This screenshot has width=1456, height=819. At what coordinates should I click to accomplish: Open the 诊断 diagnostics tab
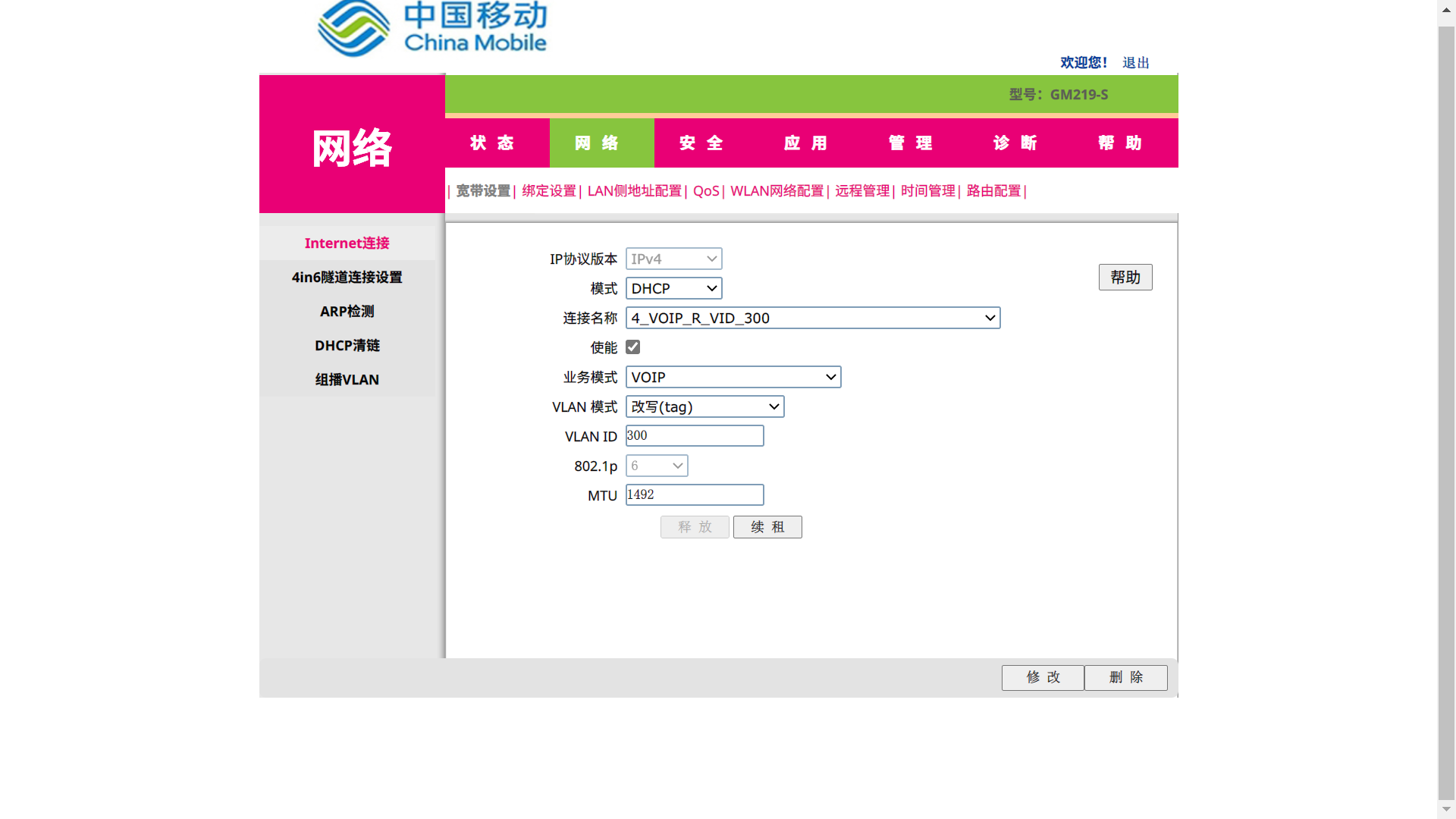click(x=1015, y=143)
